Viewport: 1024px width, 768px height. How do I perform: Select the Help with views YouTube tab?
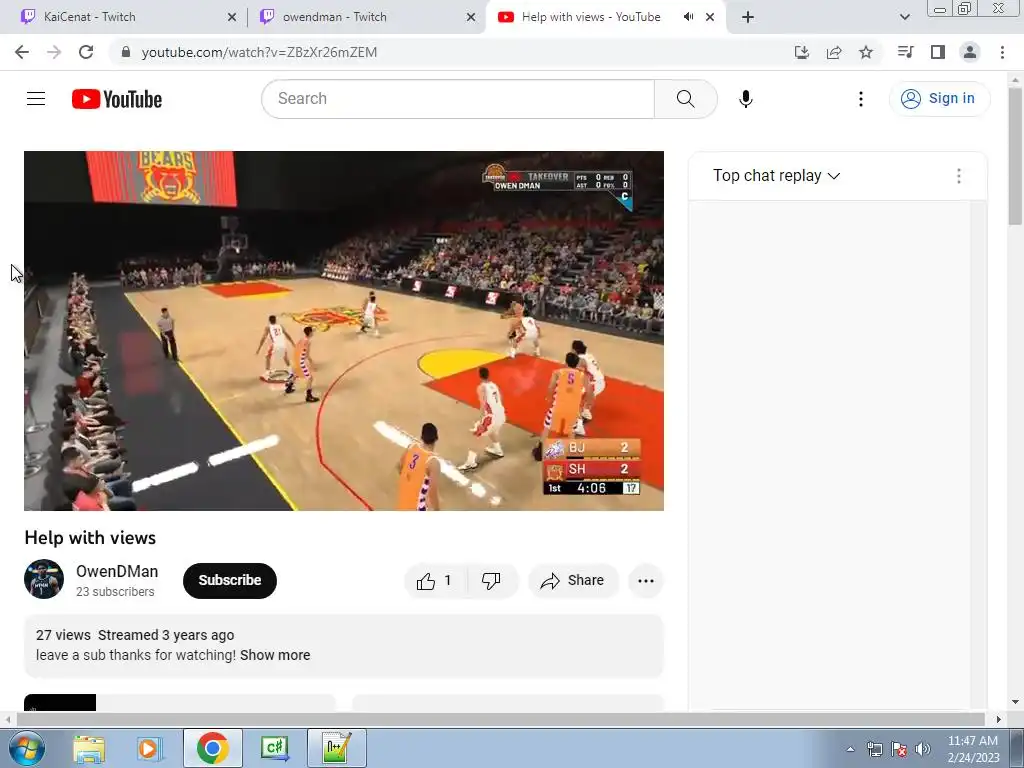[591, 17]
